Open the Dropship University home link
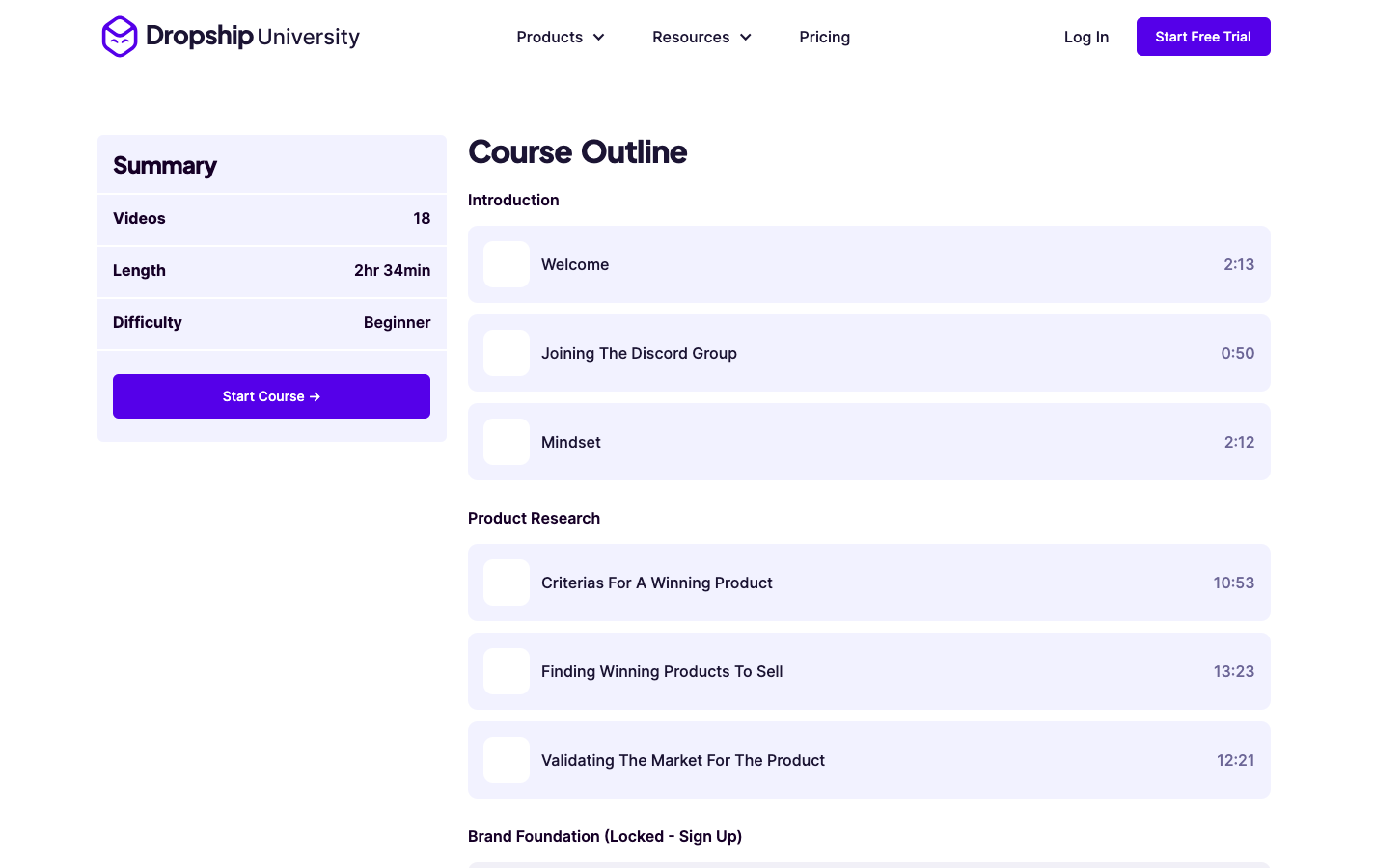This screenshot has width=1374, height=868. tap(231, 37)
